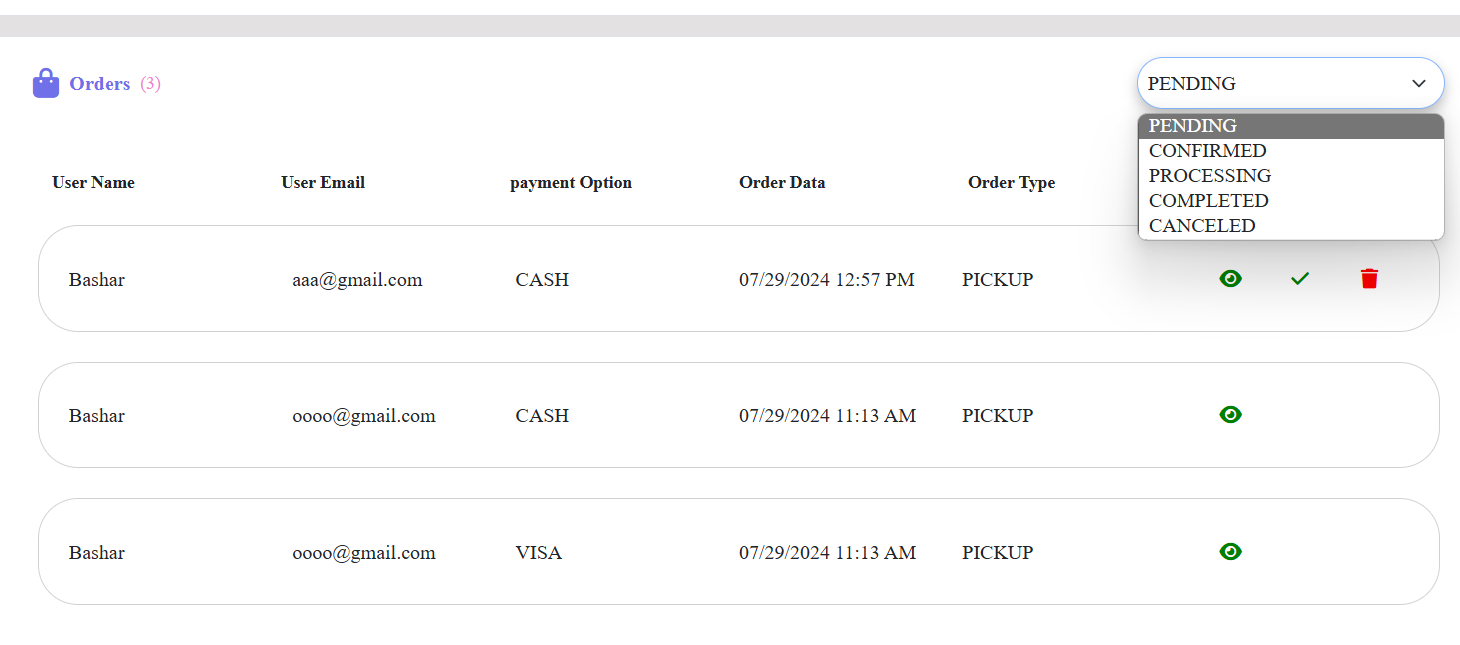Pick the PROCESSING status option

tap(1210, 176)
